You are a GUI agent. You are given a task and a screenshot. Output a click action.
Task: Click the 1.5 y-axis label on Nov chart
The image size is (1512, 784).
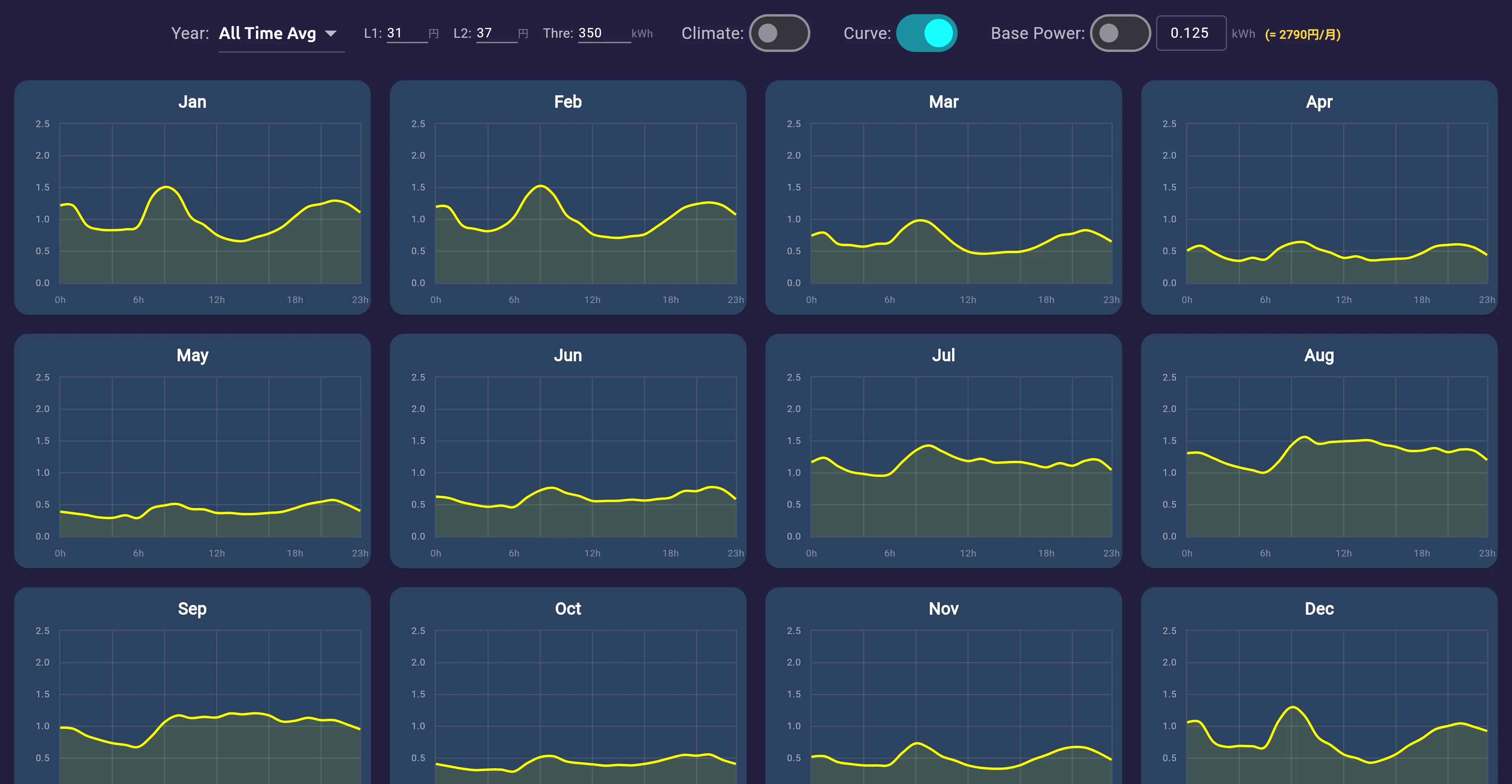pyautogui.click(x=793, y=694)
